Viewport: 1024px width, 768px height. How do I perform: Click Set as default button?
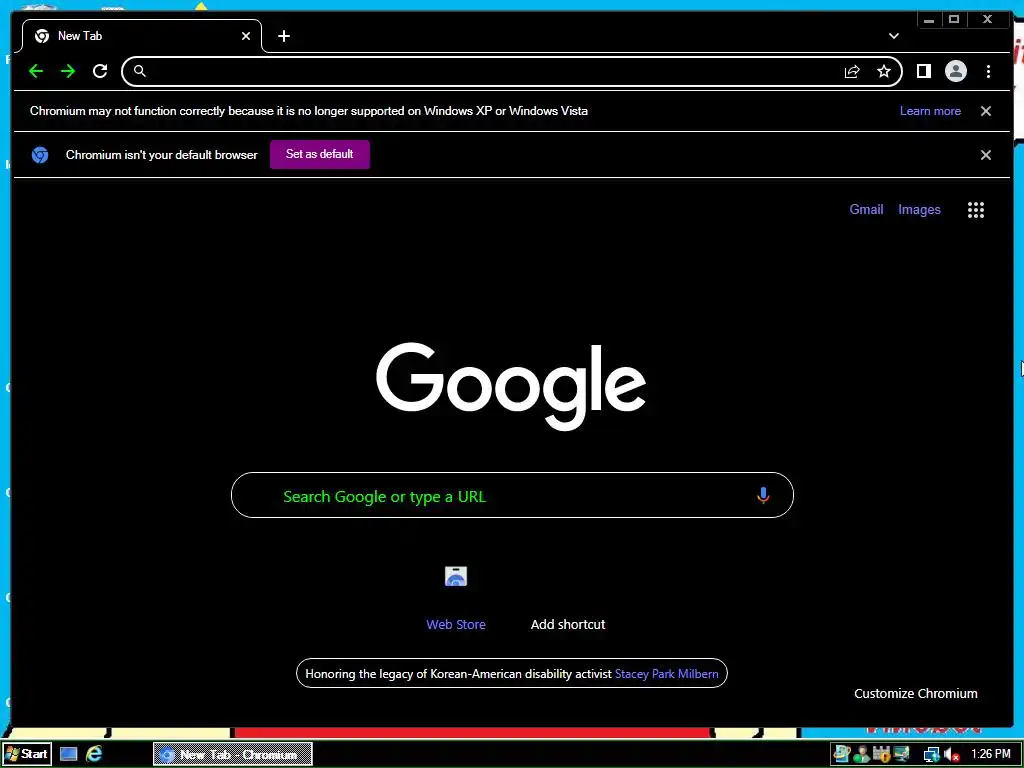[319, 154]
